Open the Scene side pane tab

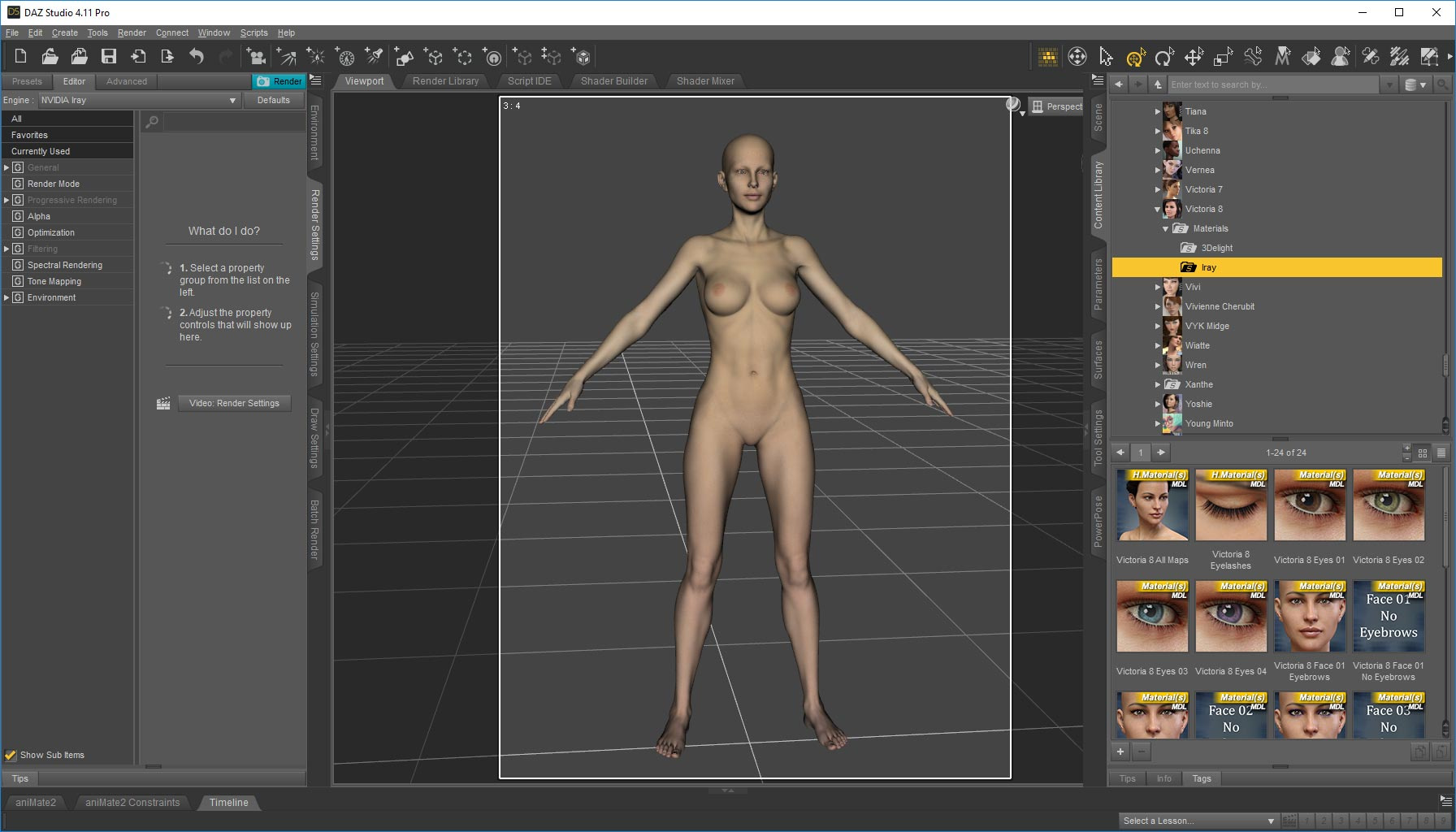pos(1098,117)
